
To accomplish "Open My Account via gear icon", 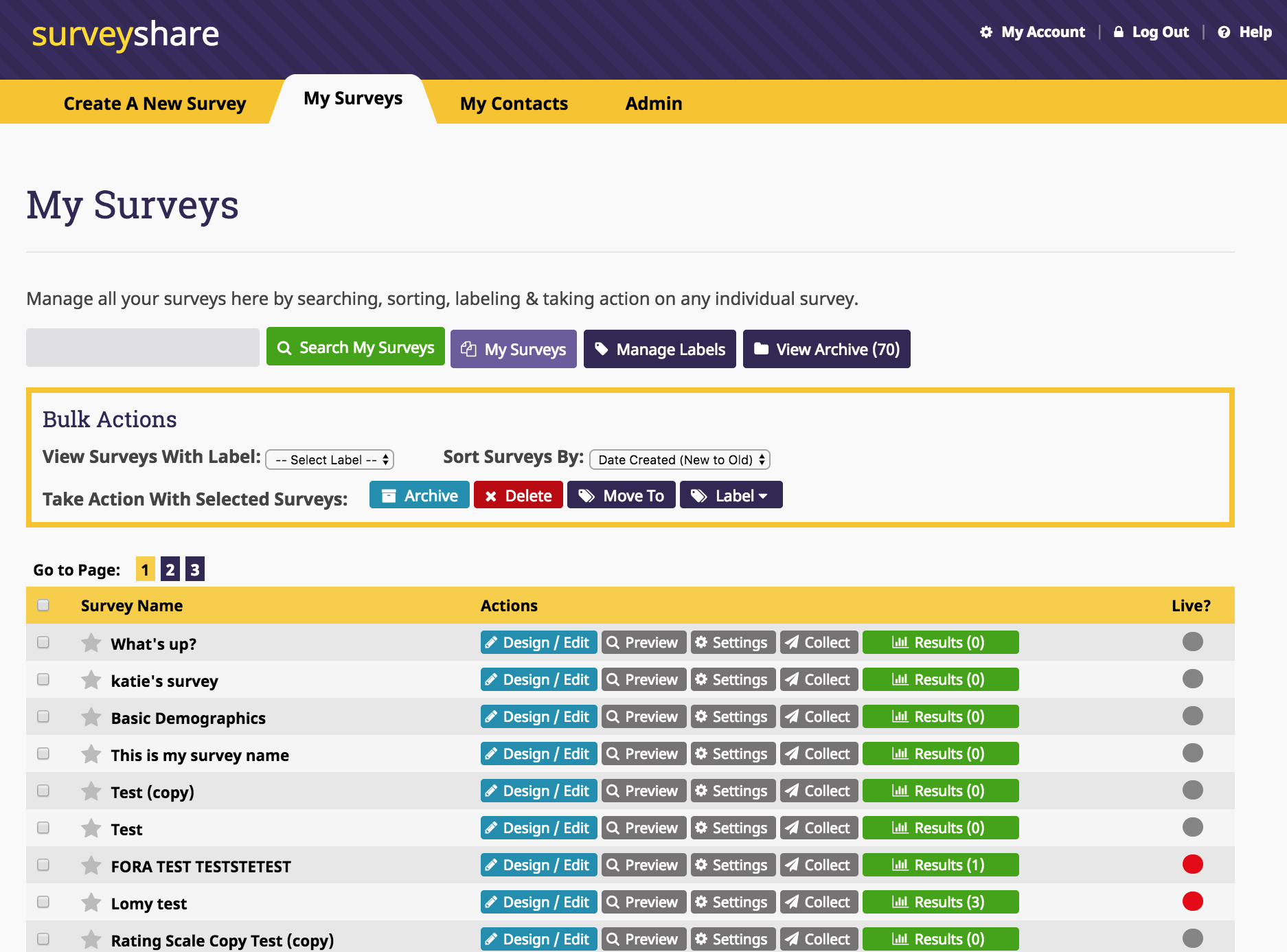I will [986, 32].
